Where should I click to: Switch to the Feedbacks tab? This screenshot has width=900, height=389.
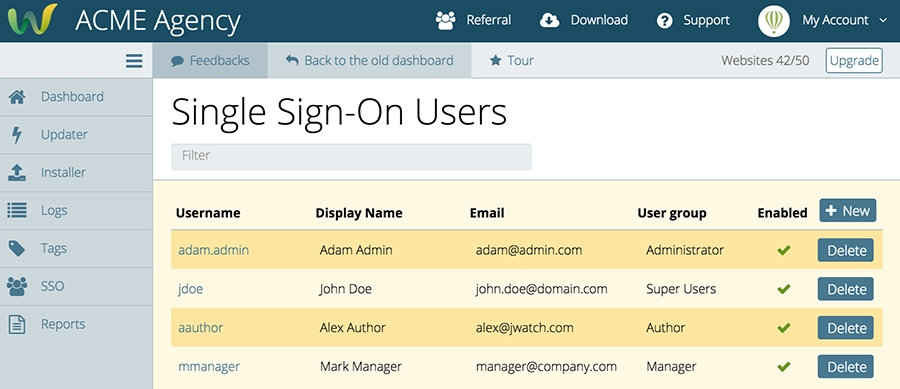pos(210,60)
